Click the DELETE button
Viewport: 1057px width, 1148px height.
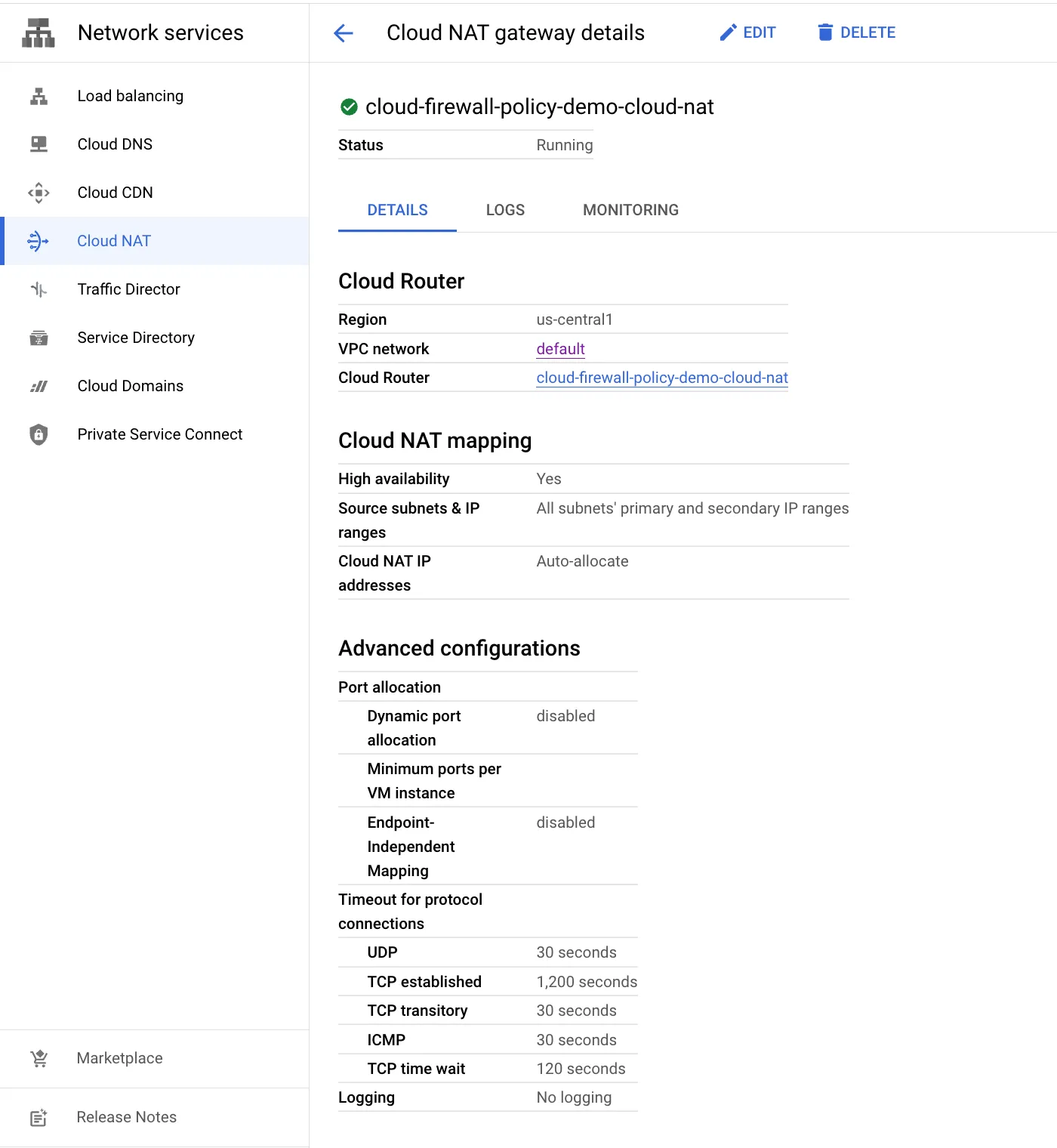(x=857, y=32)
